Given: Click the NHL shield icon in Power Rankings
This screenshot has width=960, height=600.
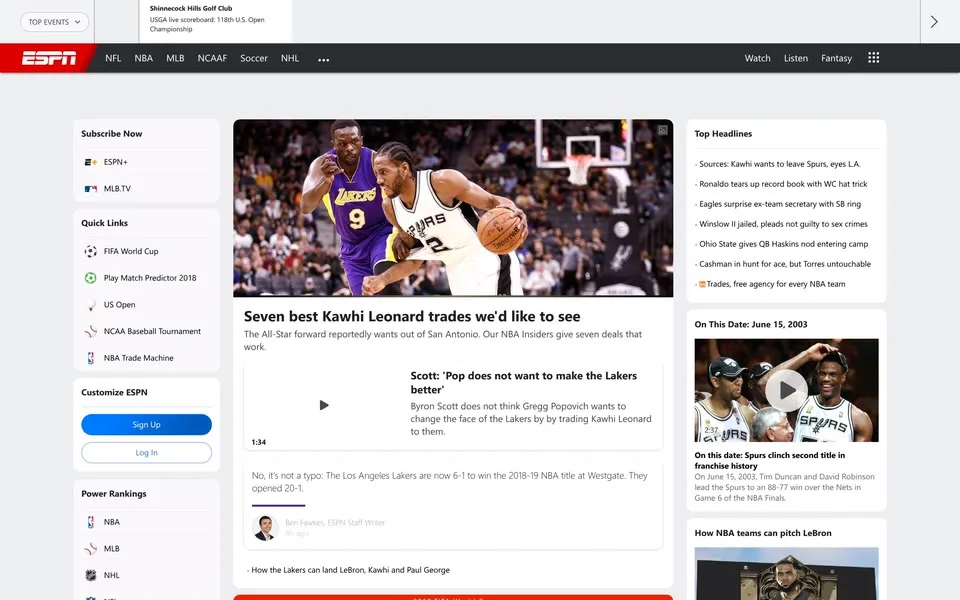Looking at the screenshot, I should coord(91,575).
